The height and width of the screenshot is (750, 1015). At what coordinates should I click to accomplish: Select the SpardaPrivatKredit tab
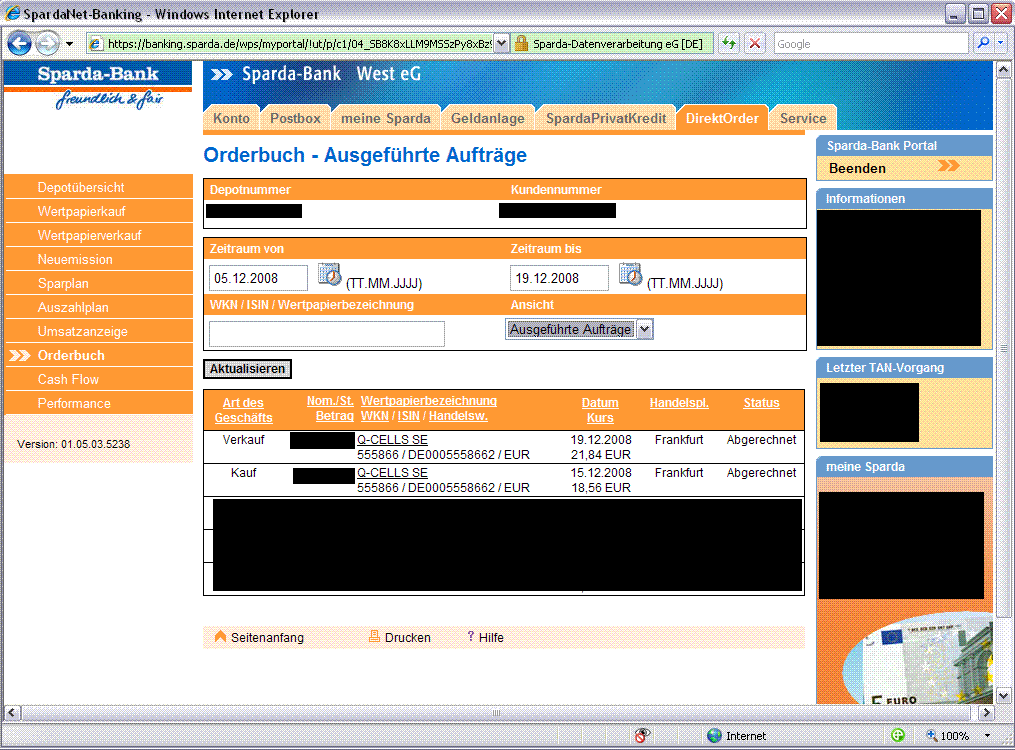tap(606, 118)
